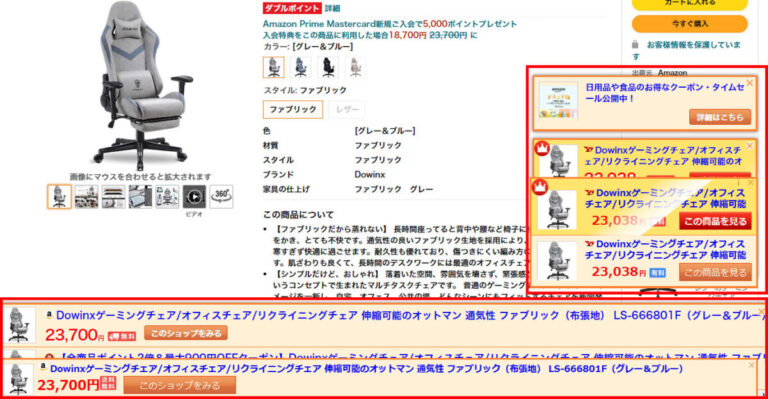Choose the レザー style option
The height and width of the screenshot is (399, 768).
pyautogui.click(x=347, y=109)
